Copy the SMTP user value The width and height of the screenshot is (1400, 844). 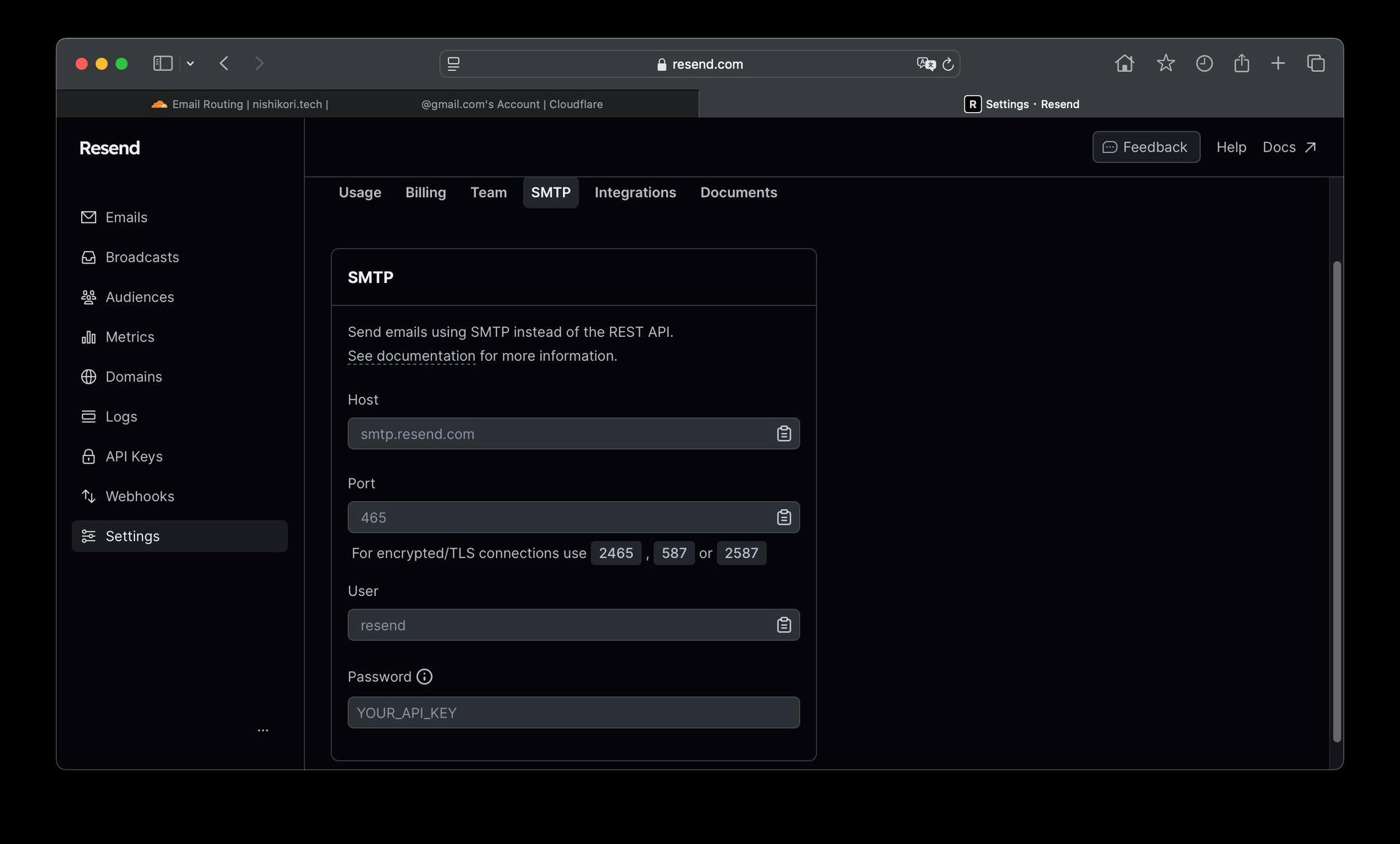(x=783, y=625)
